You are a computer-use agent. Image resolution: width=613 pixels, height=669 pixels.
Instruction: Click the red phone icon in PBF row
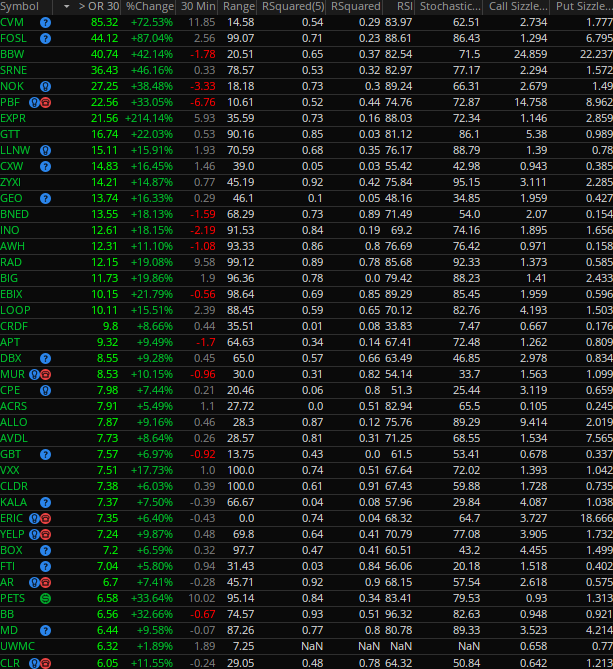(x=46, y=103)
